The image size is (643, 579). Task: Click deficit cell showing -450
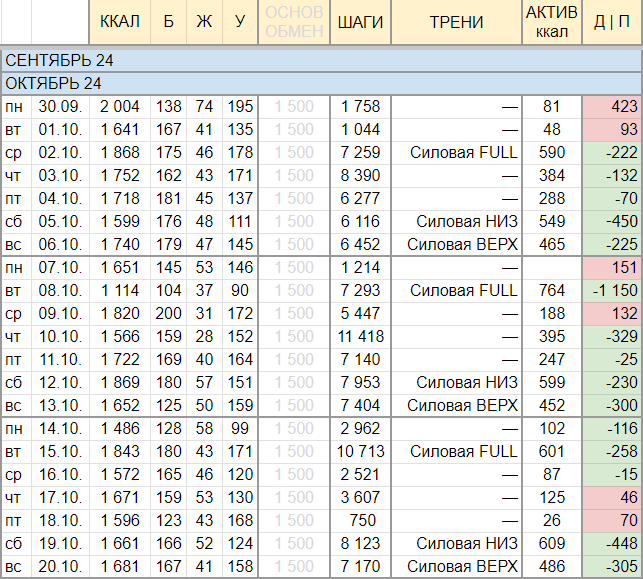click(x=612, y=221)
